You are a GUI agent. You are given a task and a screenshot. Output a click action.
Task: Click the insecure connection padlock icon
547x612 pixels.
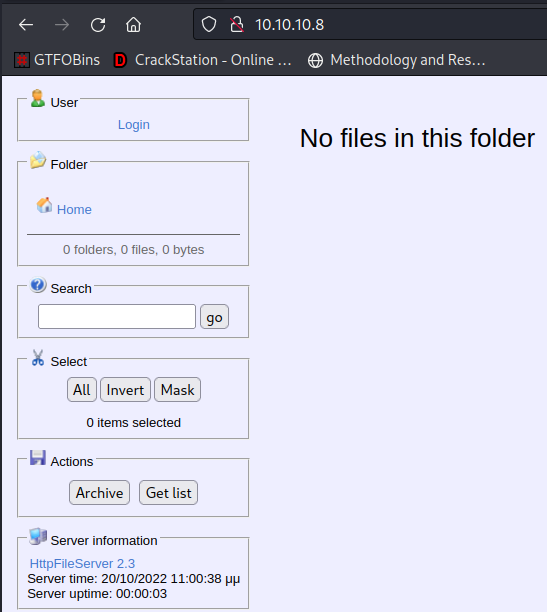(x=237, y=25)
